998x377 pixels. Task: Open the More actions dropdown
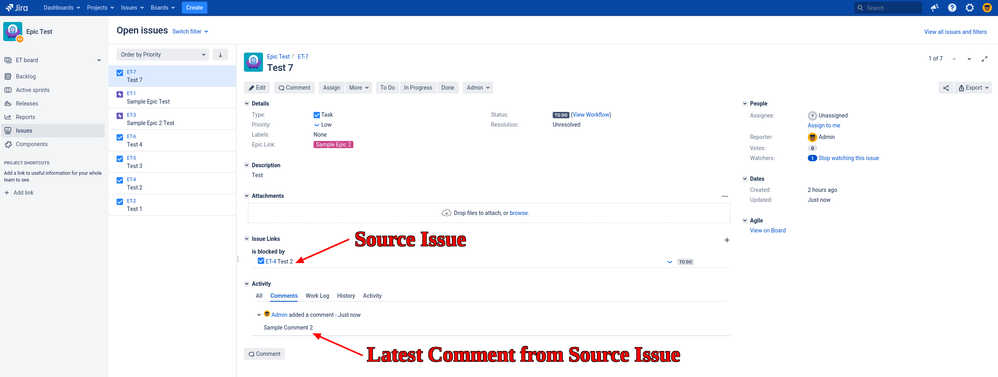[x=359, y=88]
